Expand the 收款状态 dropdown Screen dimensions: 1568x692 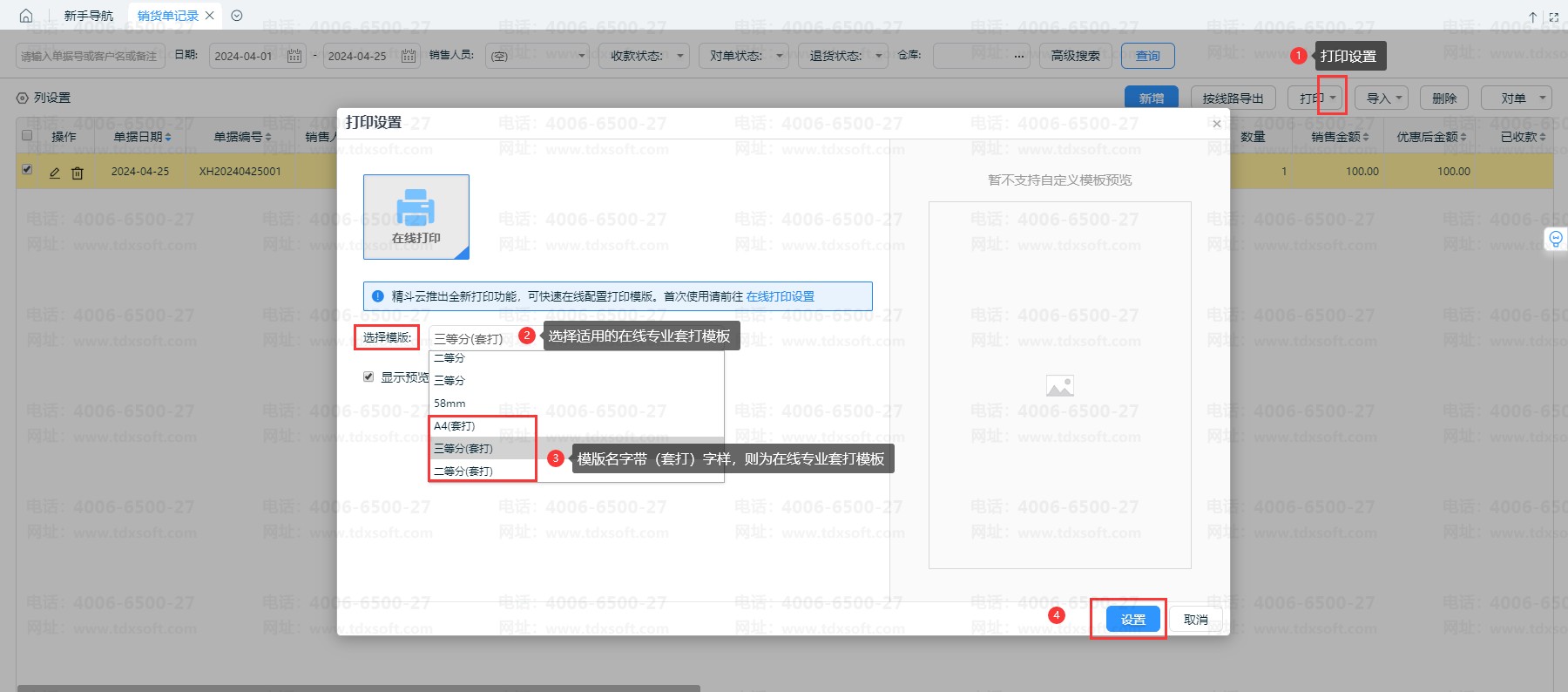pos(645,56)
